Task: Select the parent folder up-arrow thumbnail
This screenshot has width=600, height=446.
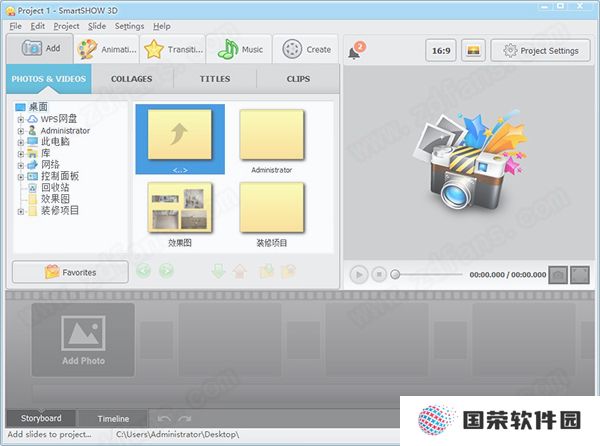Action: click(180, 139)
